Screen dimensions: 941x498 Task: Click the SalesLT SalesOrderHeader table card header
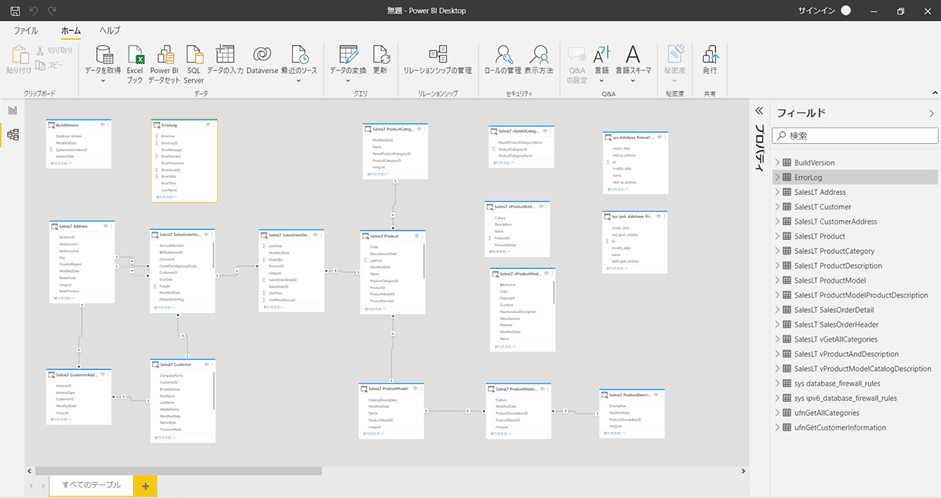click(x=182, y=235)
